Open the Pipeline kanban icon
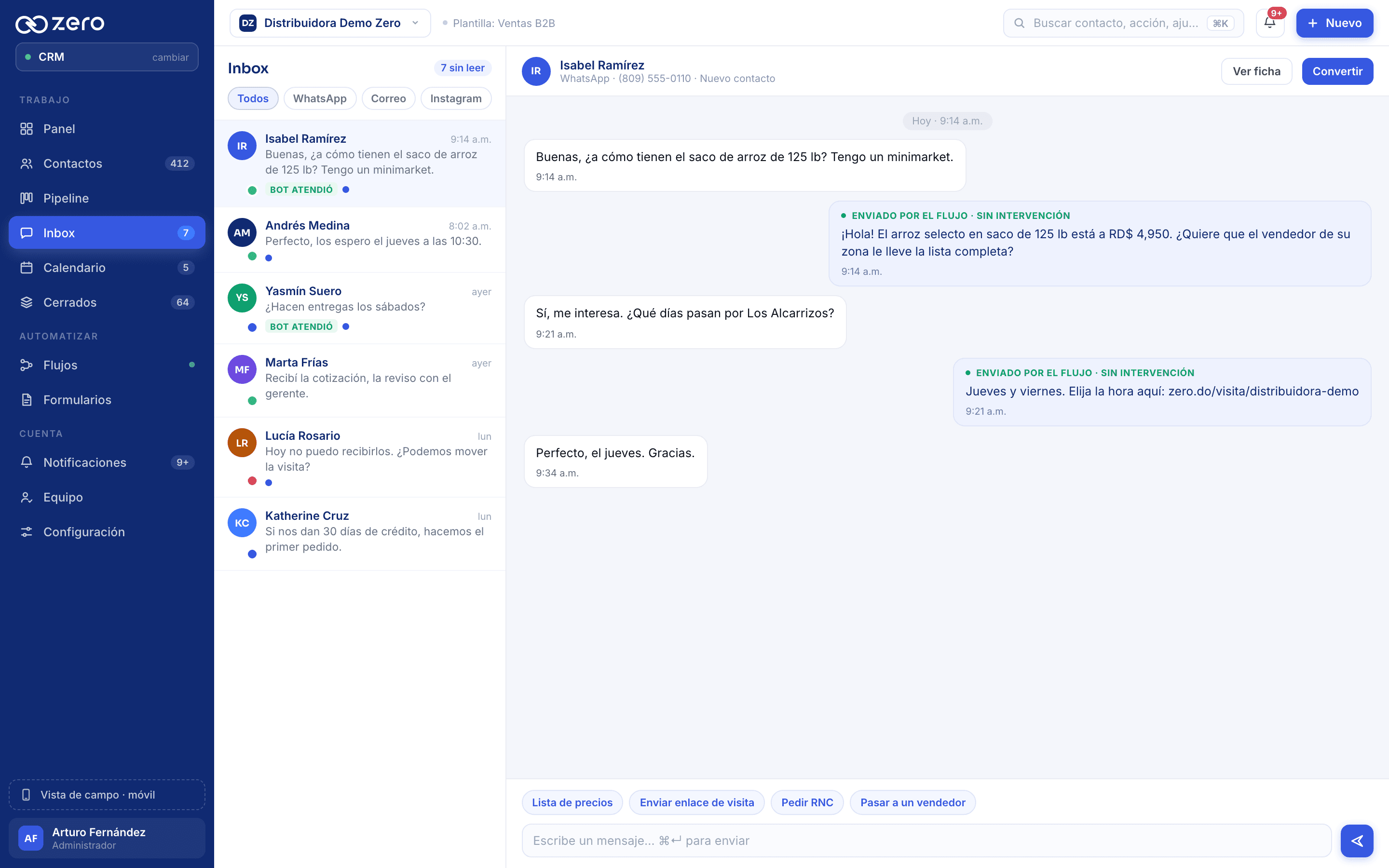This screenshot has height=868, width=1389. pos(27,198)
